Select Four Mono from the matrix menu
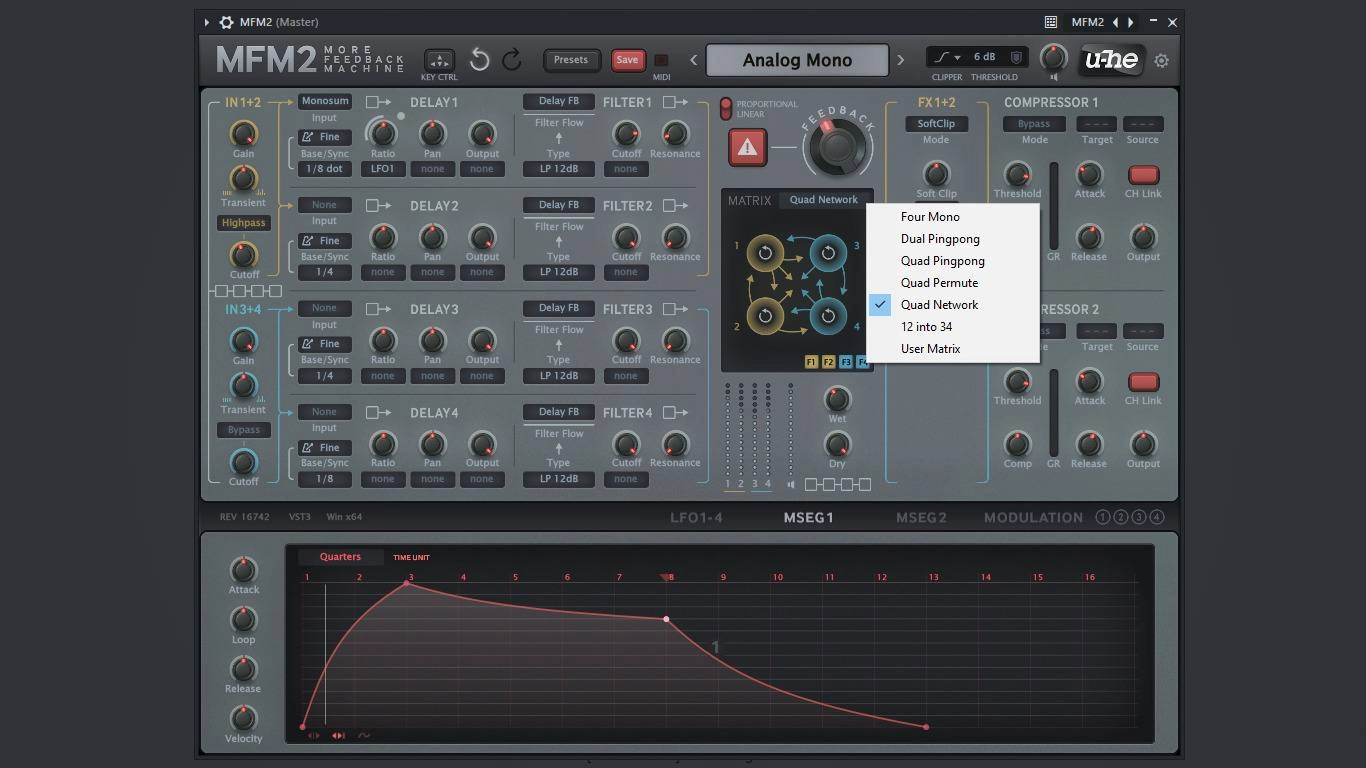This screenshot has width=1366, height=768. coord(953,217)
